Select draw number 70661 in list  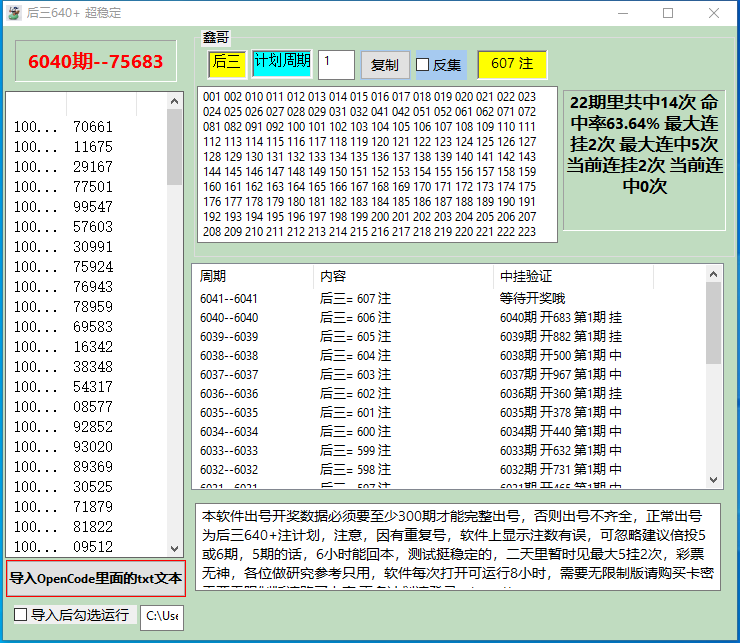click(93, 127)
